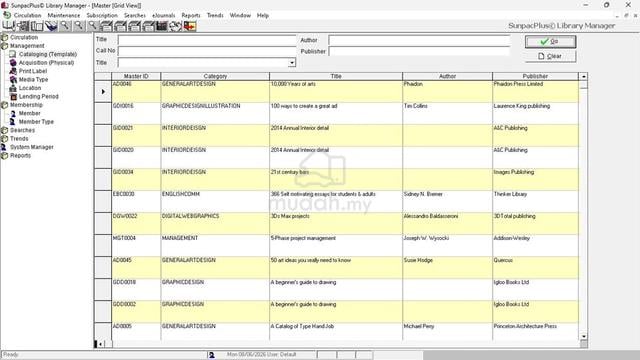Viewport: 640px width, 360px height.
Task: Select the 'A Catalog of Type Hand Job' cell
Action: click(336, 331)
